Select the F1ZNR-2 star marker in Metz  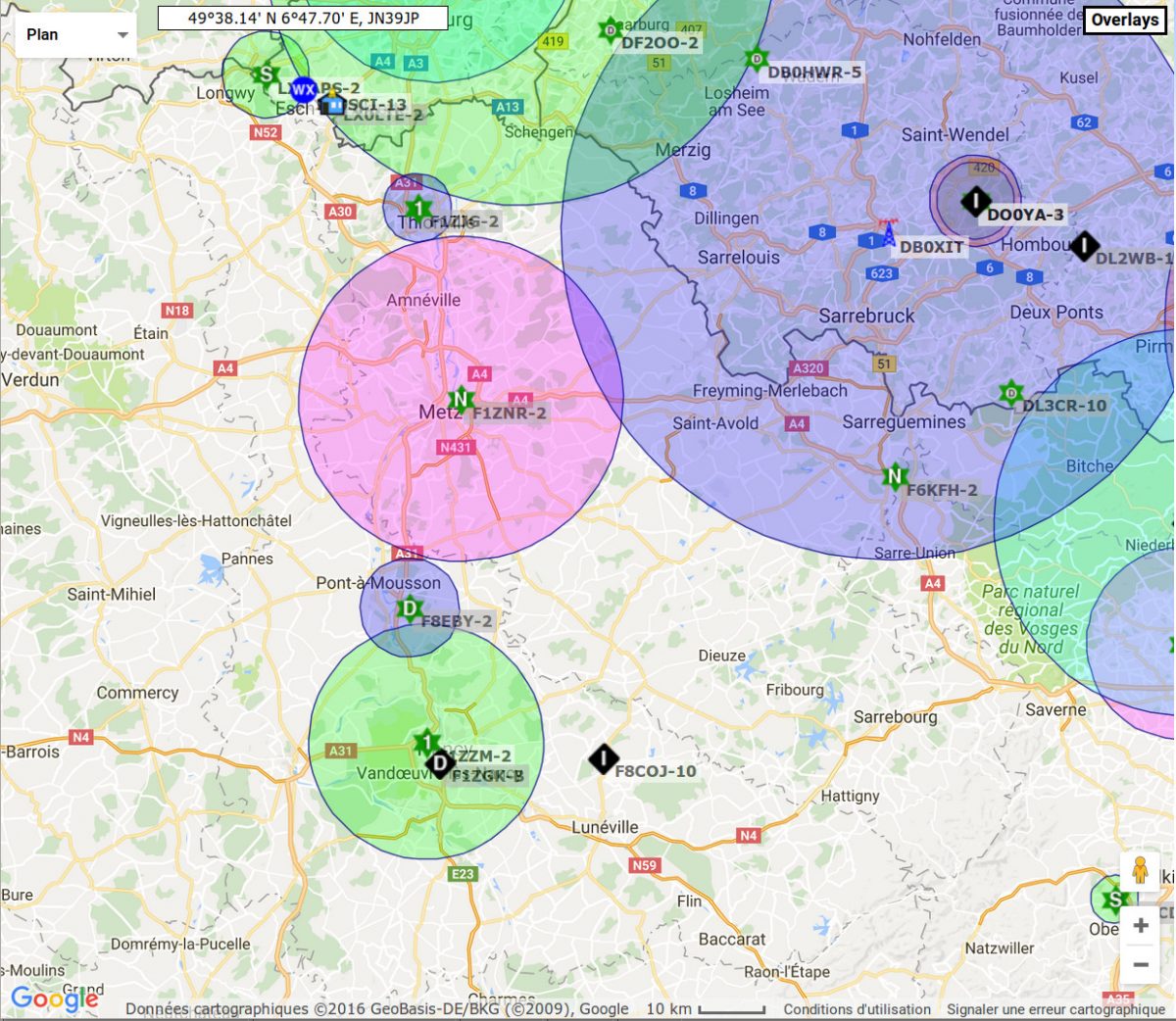click(x=460, y=400)
